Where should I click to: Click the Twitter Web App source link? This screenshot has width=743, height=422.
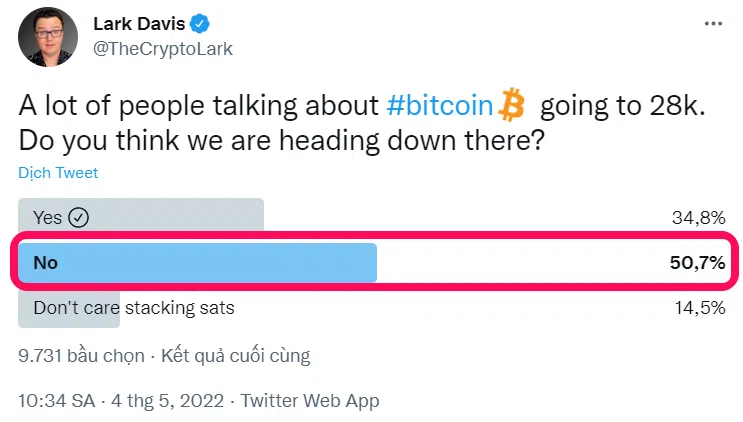pos(310,401)
